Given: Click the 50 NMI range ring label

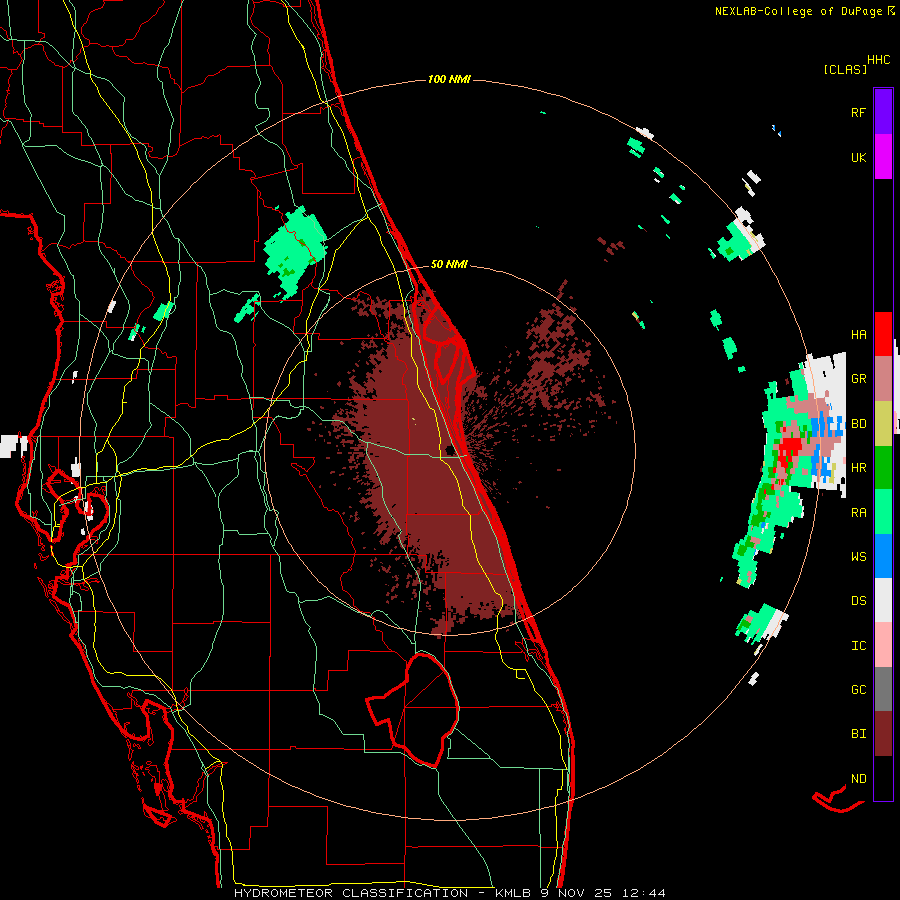Looking at the screenshot, I should click(x=449, y=264).
